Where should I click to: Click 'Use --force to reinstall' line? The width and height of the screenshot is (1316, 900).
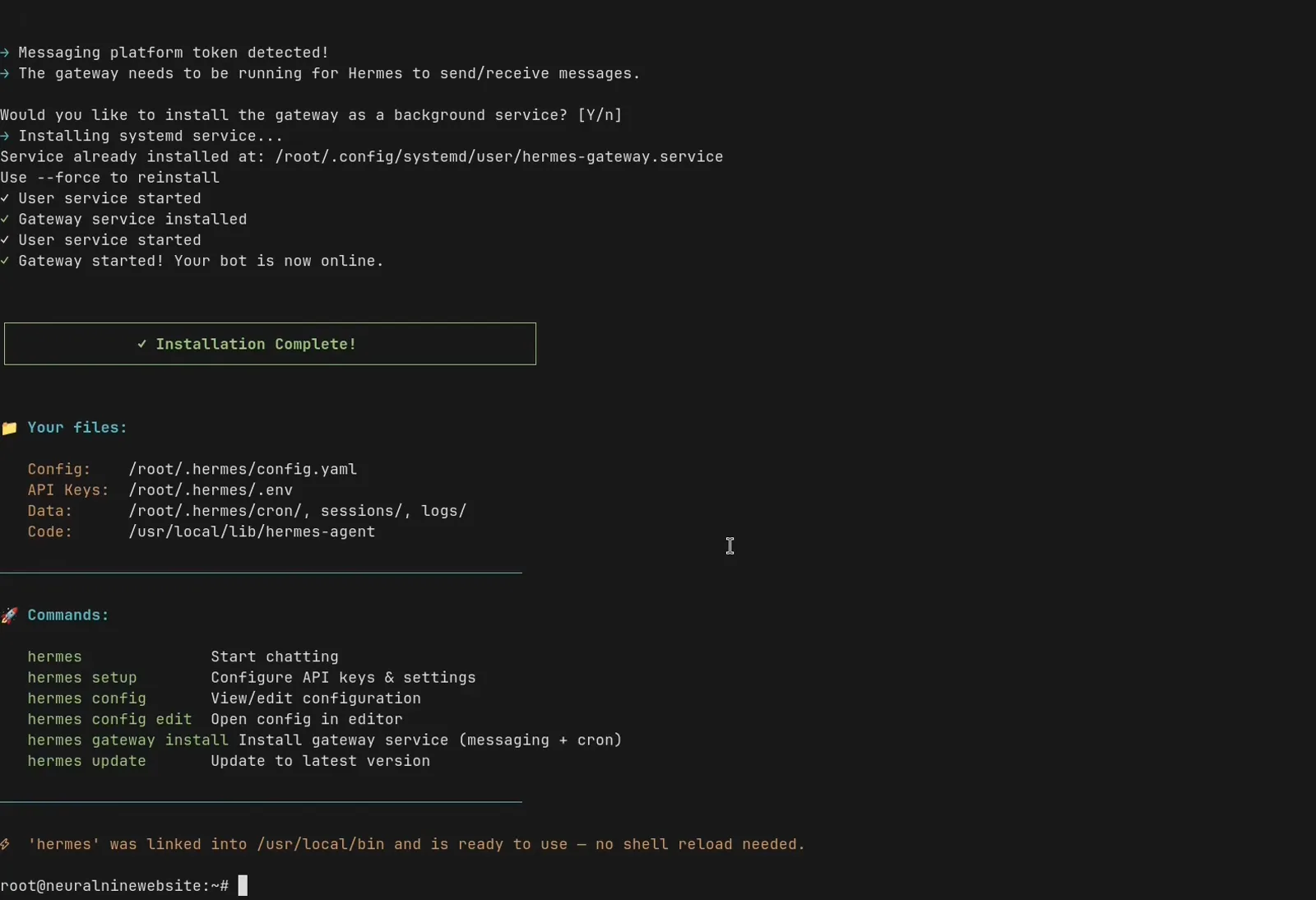[x=109, y=178]
